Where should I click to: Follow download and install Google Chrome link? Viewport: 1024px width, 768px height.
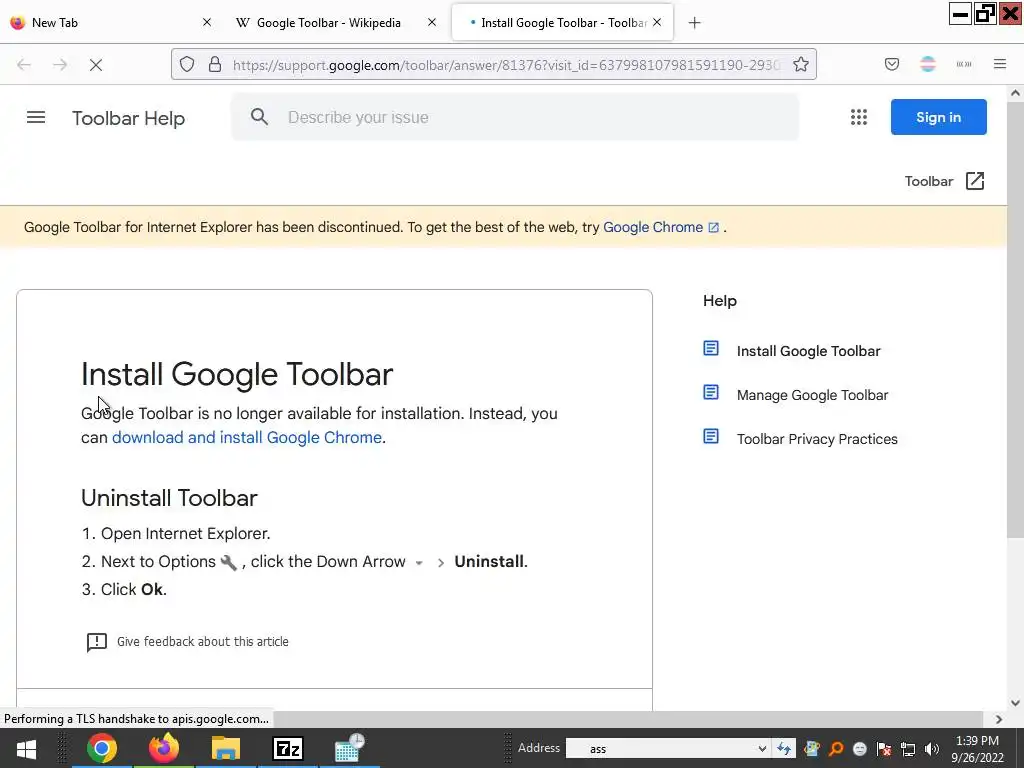pyautogui.click(x=247, y=438)
